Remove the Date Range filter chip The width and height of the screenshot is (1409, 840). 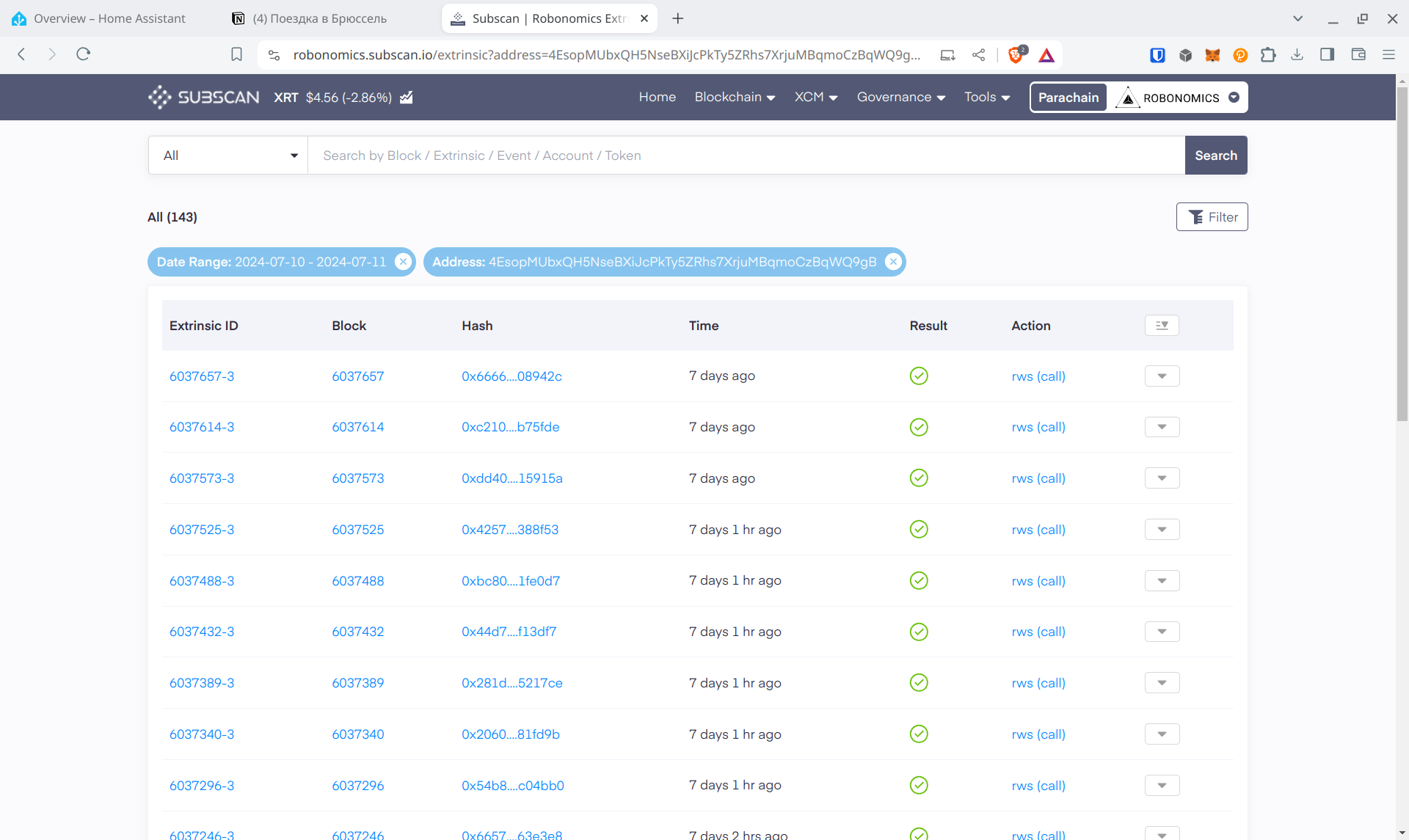tap(403, 262)
